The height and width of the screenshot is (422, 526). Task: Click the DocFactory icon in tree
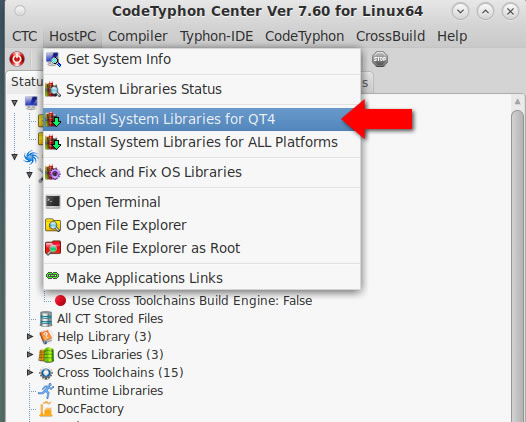(46, 409)
